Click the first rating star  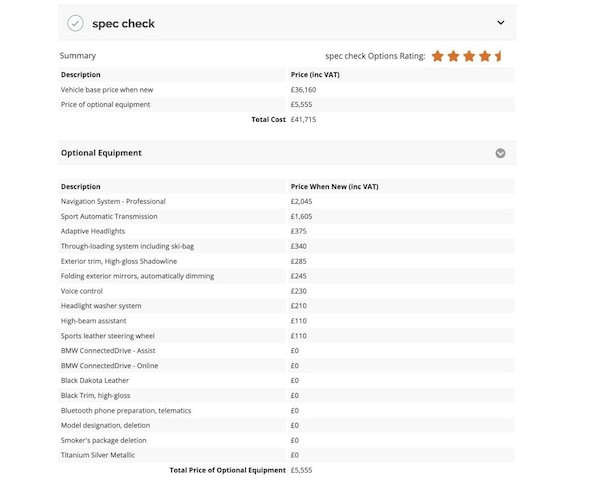click(438, 56)
